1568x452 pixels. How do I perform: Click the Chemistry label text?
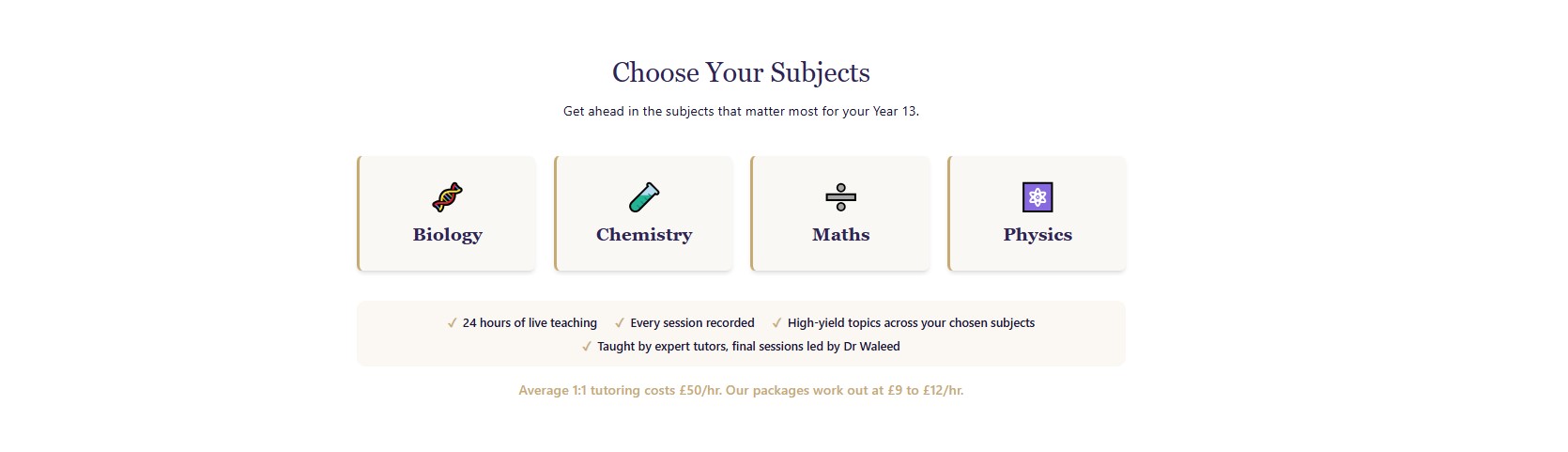pyautogui.click(x=644, y=235)
